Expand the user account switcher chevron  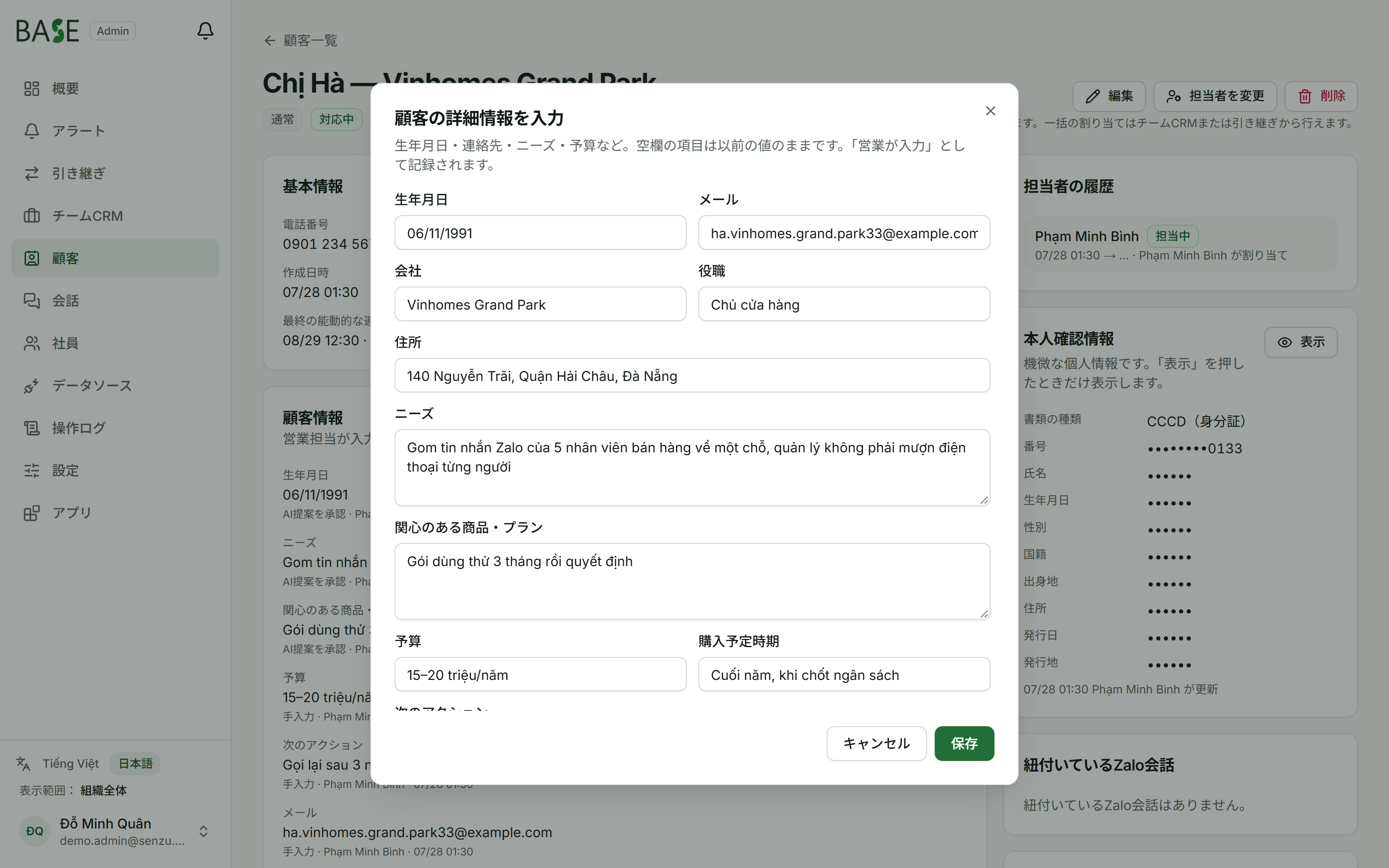click(203, 831)
